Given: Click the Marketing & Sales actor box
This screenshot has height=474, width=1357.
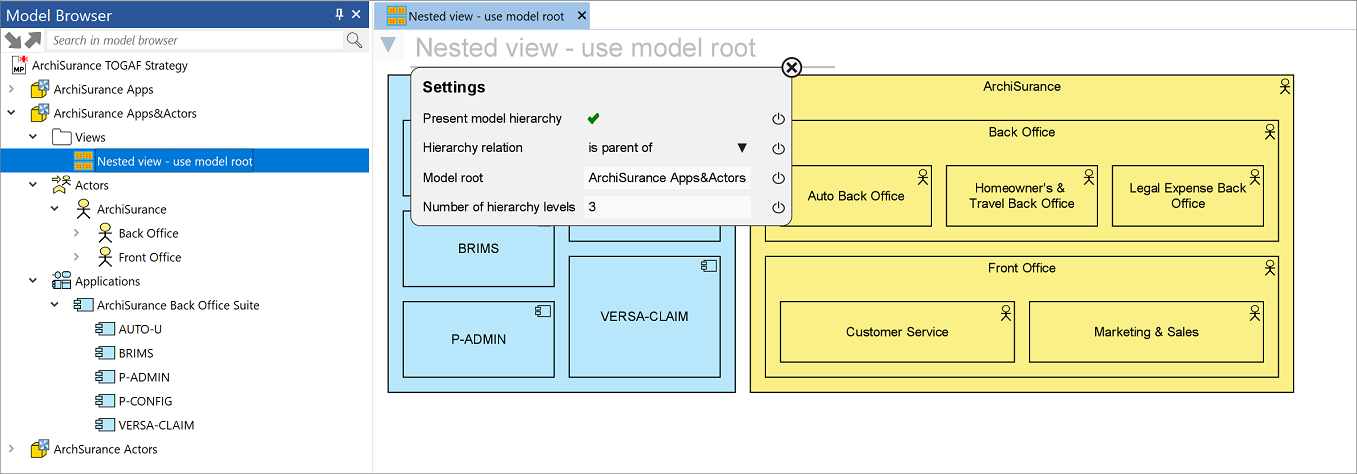Looking at the screenshot, I should coord(1146,332).
